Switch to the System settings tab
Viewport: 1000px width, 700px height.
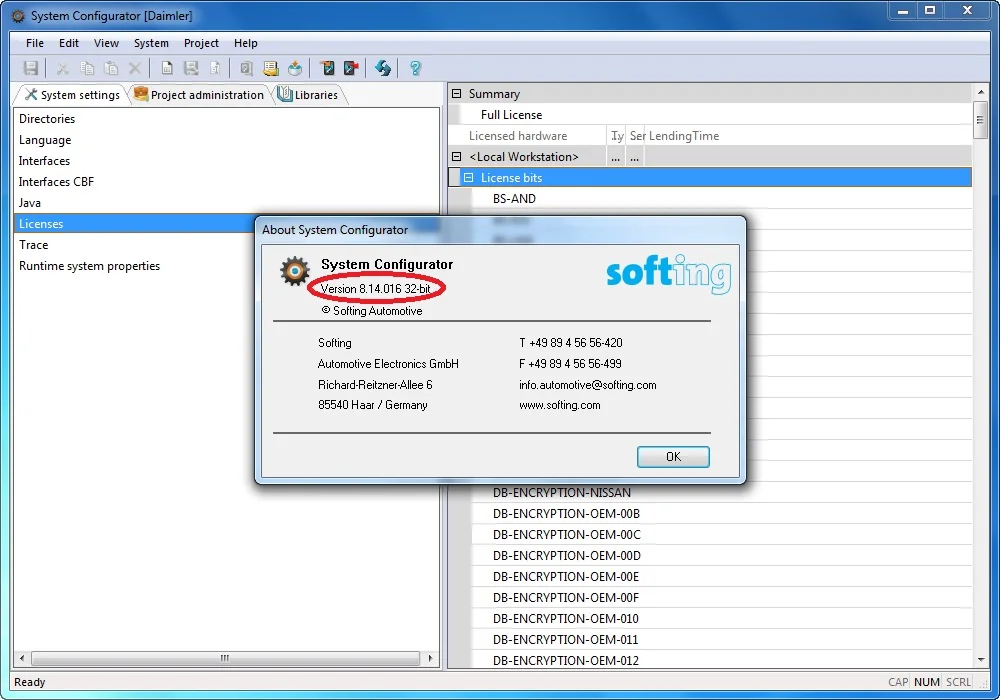pyautogui.click(x=72, y=95)
